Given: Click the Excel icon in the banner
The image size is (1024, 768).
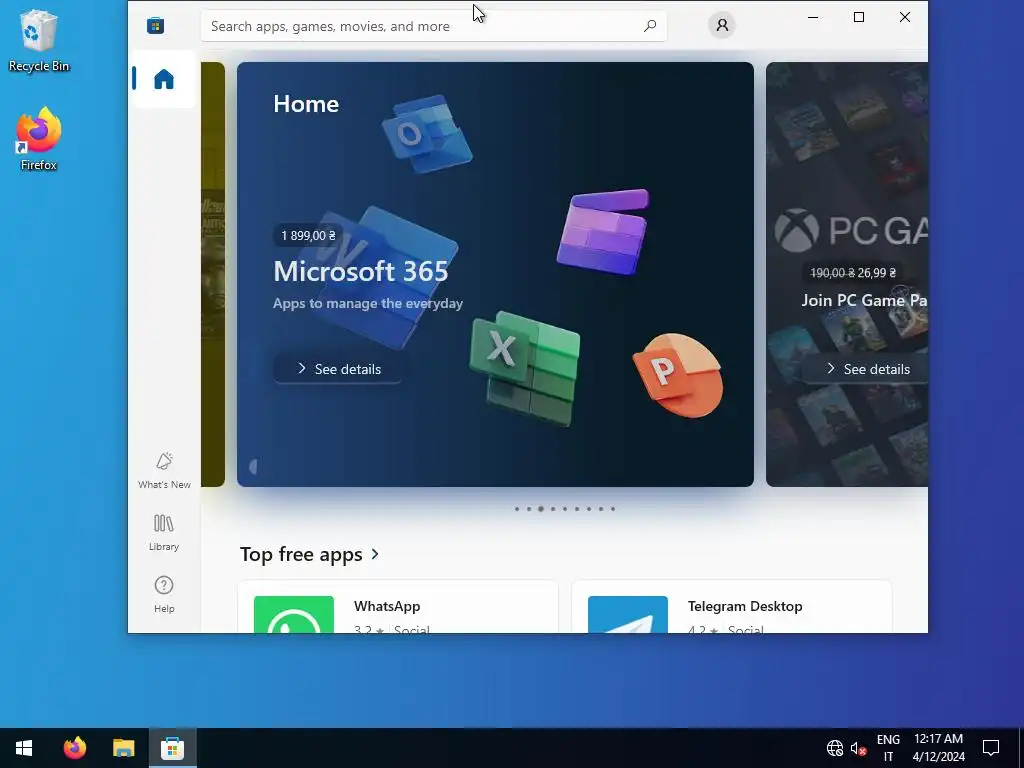Looking at the screenshot, I should pyautogui.click(x=526, y=368).
